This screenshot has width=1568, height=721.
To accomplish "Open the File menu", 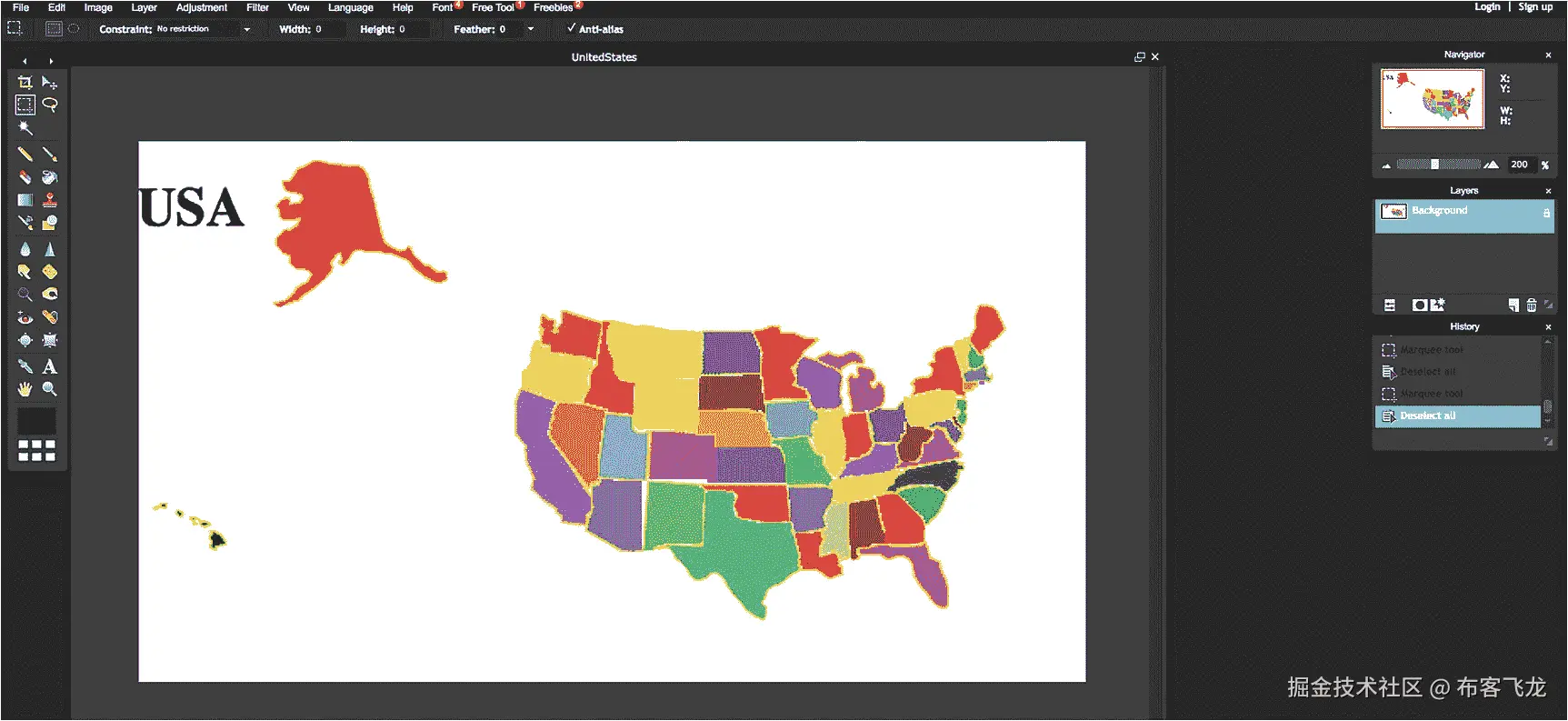I will click(21, 7).
